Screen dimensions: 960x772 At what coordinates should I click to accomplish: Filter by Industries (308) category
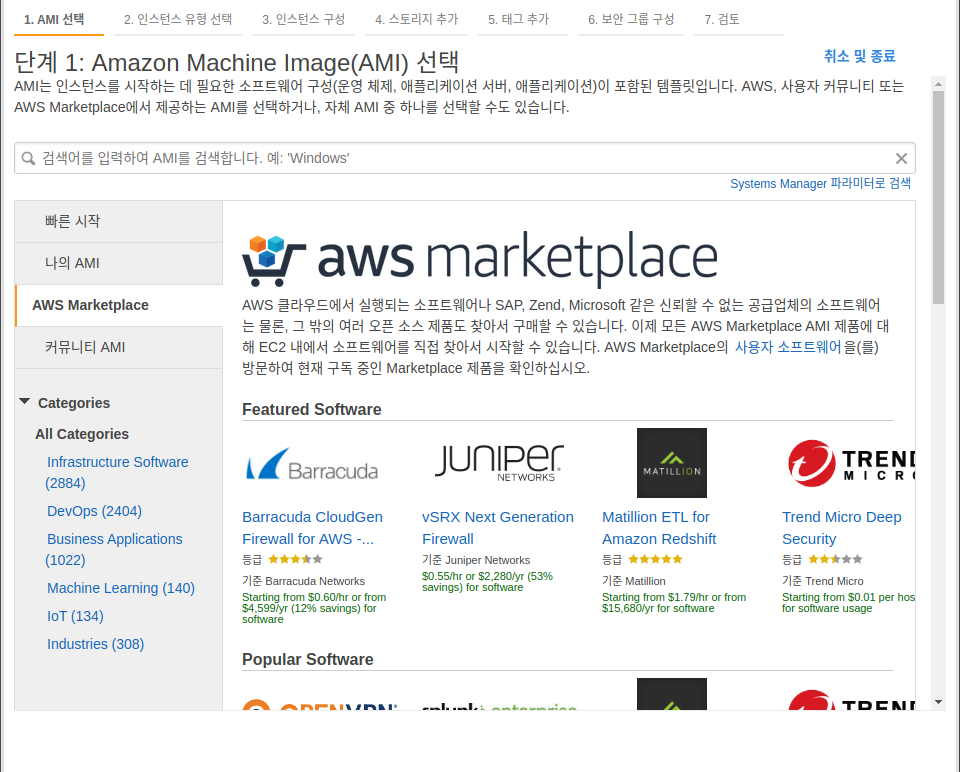(96, 645)
